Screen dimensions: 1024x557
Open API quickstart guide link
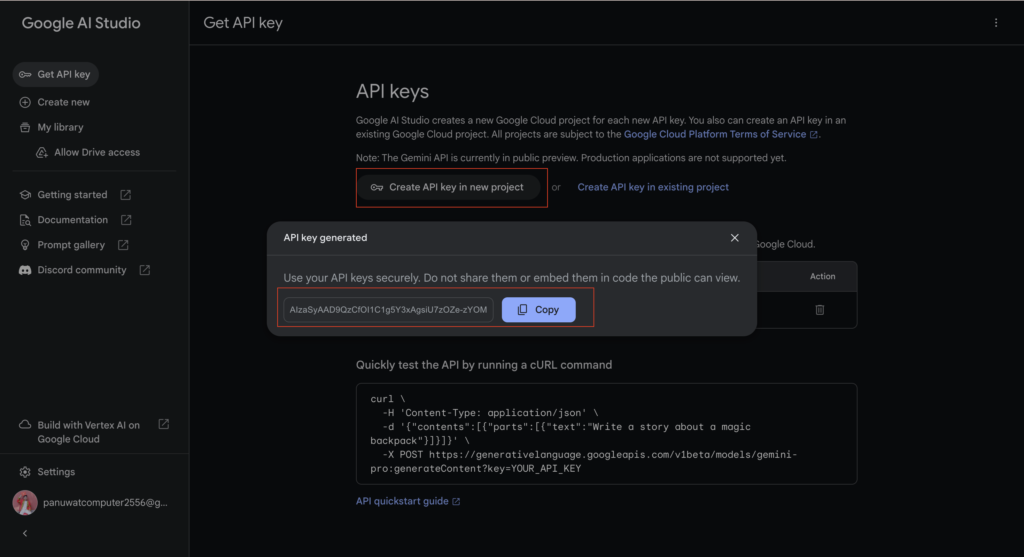(x=402, y=501)
